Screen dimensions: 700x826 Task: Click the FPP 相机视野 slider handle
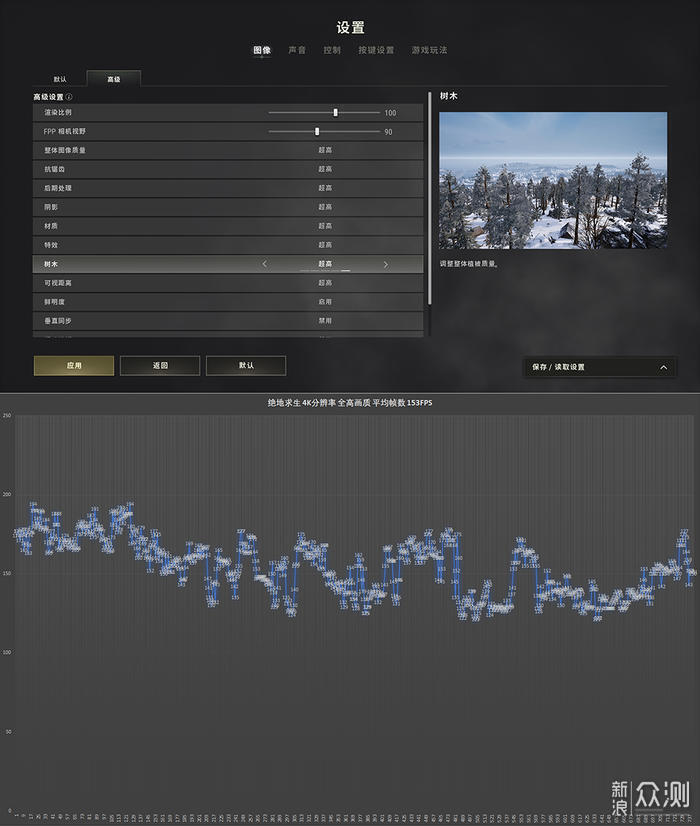coord(317,131)
